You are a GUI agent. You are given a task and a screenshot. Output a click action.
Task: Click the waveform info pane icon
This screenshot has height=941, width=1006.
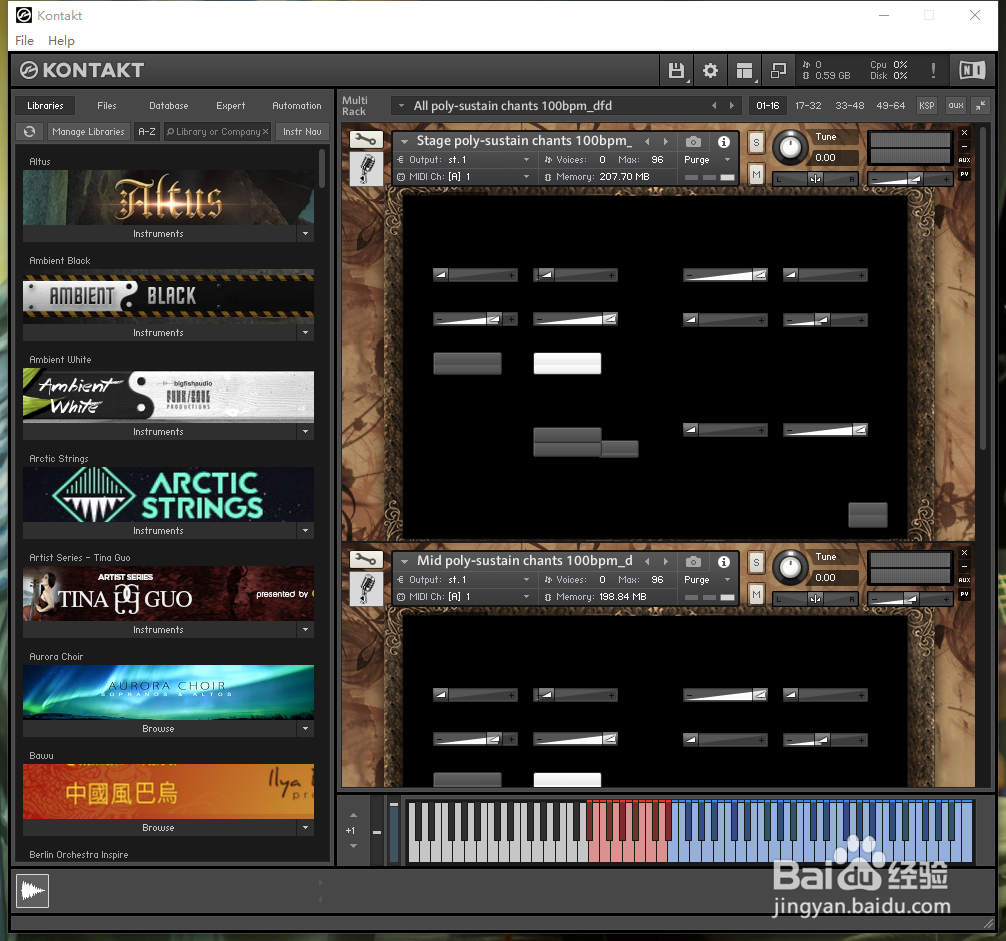coord(32,891)
